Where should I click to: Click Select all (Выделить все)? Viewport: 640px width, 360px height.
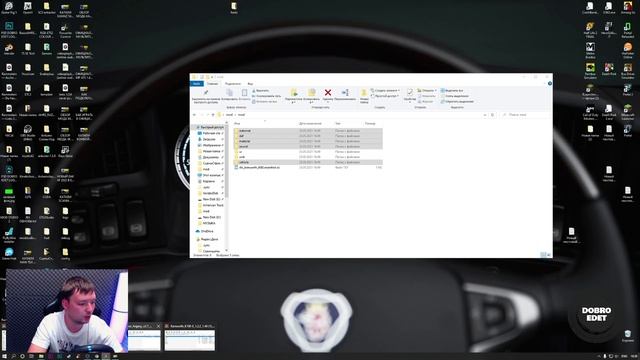tap(452, 91)
